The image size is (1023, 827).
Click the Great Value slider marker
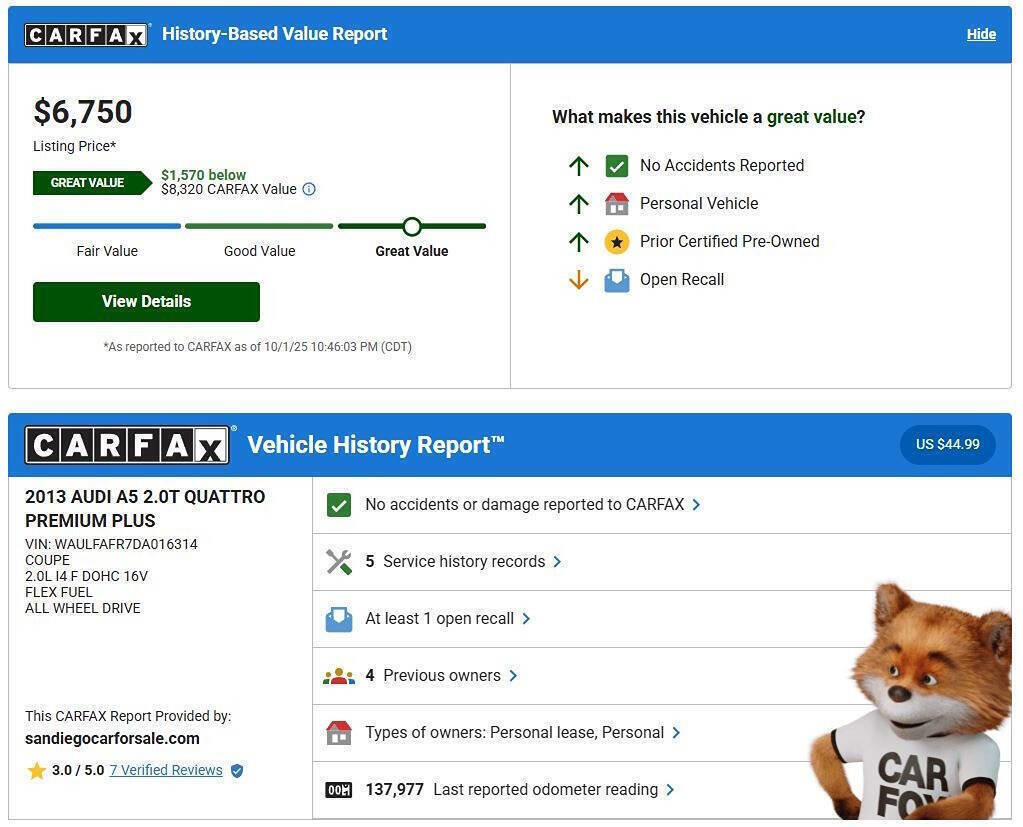point(412,226)
